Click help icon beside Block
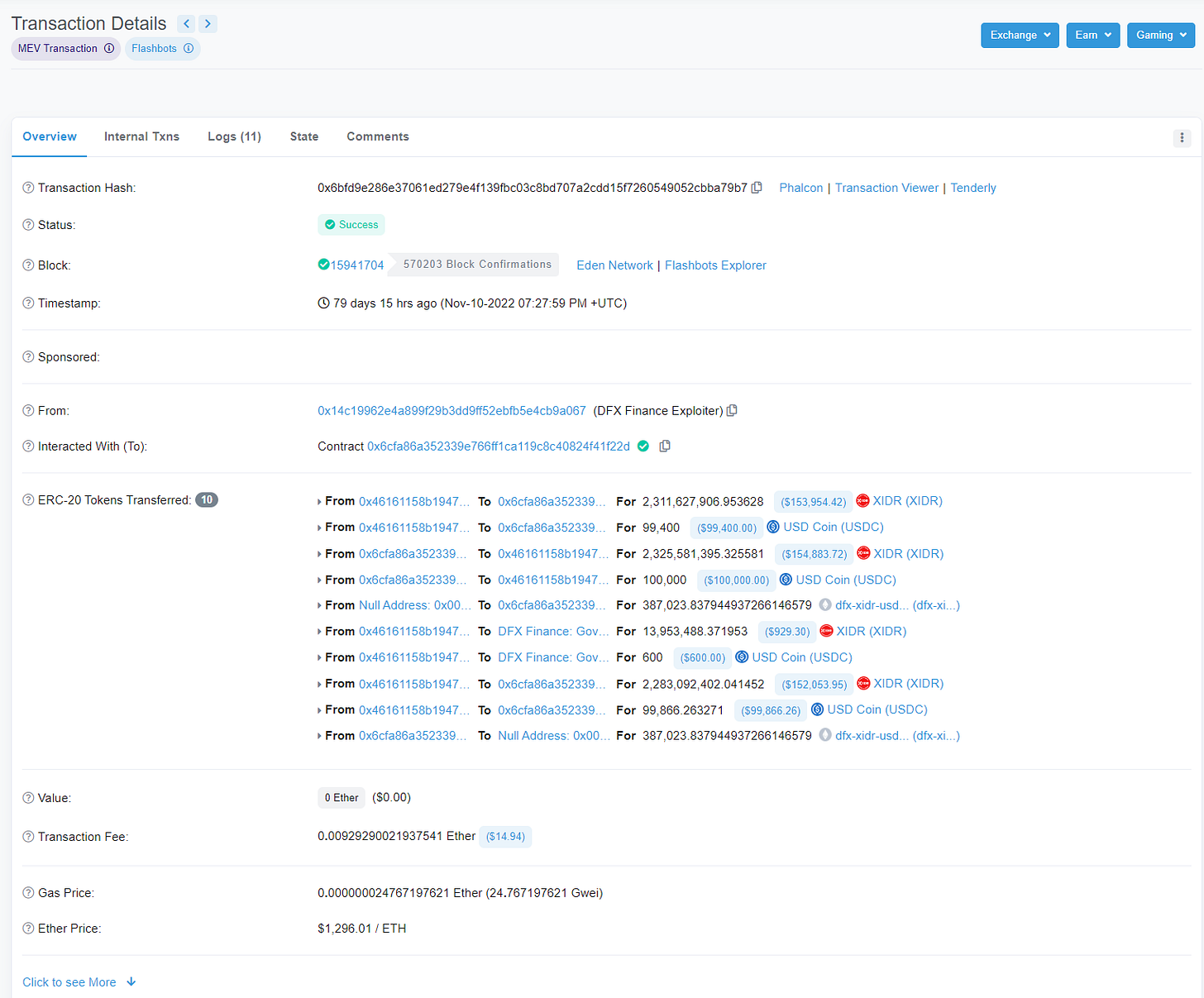Image resolution: width=1204 pixels, height=998 pixels. 28,265
